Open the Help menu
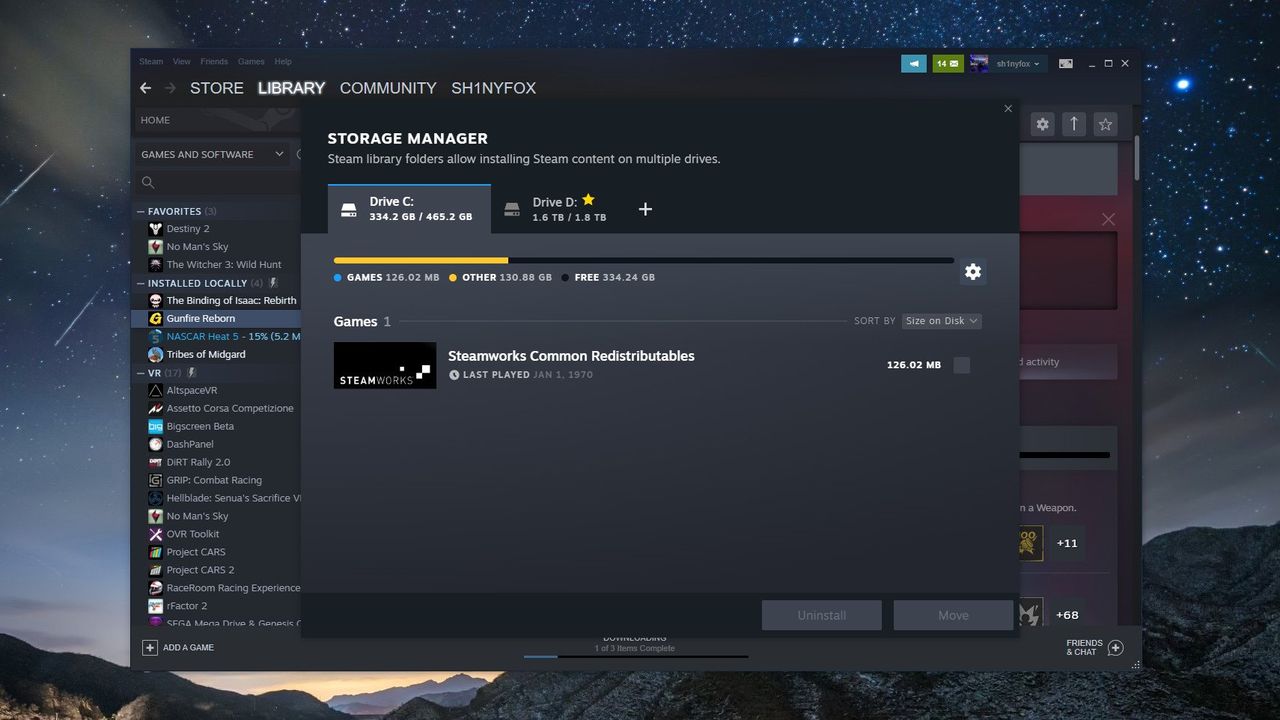1280x720 pixels. 283,62
